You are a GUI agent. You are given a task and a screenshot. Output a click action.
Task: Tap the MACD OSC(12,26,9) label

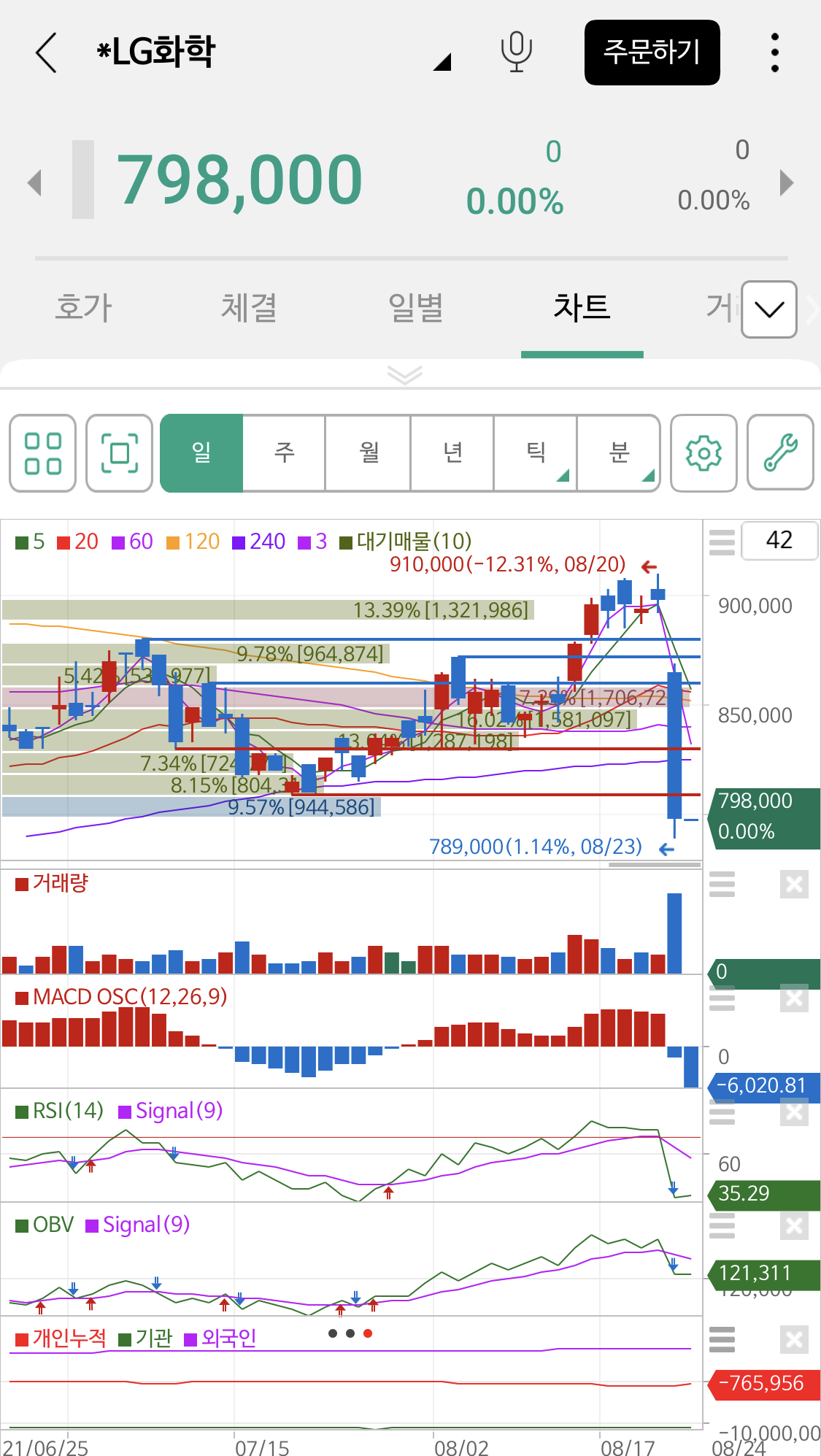click(121, 997)
